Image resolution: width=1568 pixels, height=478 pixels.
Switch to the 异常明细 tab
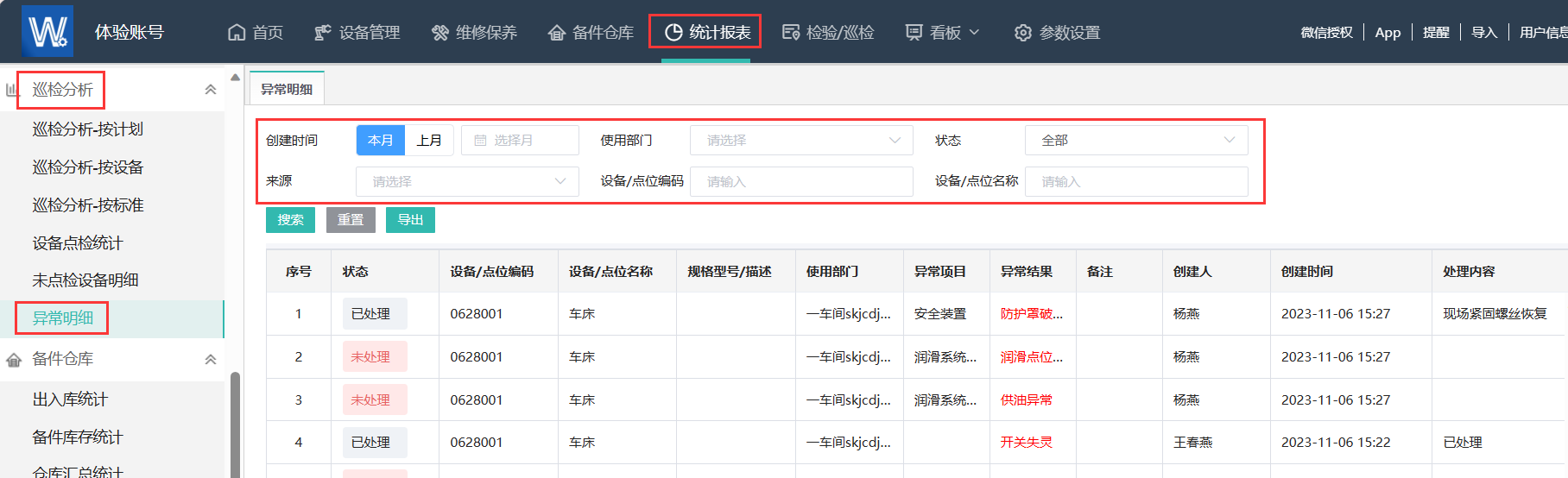[x=287, y=89]
